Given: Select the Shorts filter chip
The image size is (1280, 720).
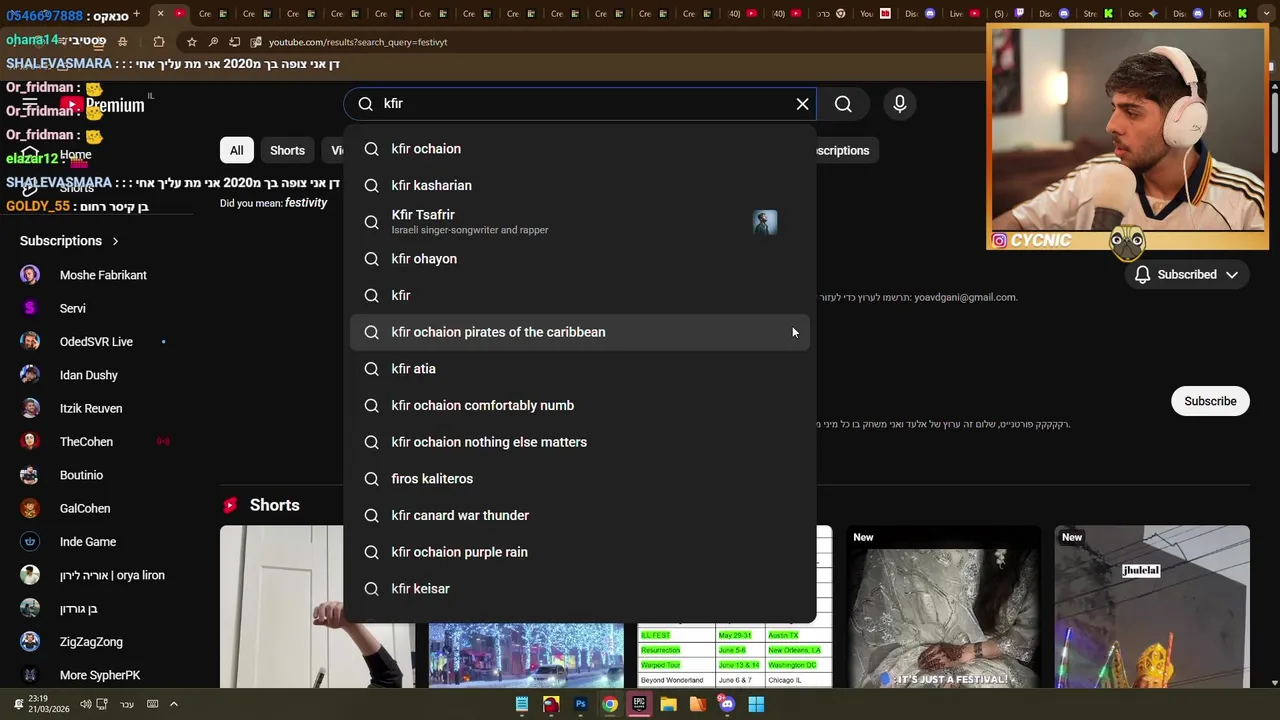Looking at the screenshot, I should tap(287, 150).
